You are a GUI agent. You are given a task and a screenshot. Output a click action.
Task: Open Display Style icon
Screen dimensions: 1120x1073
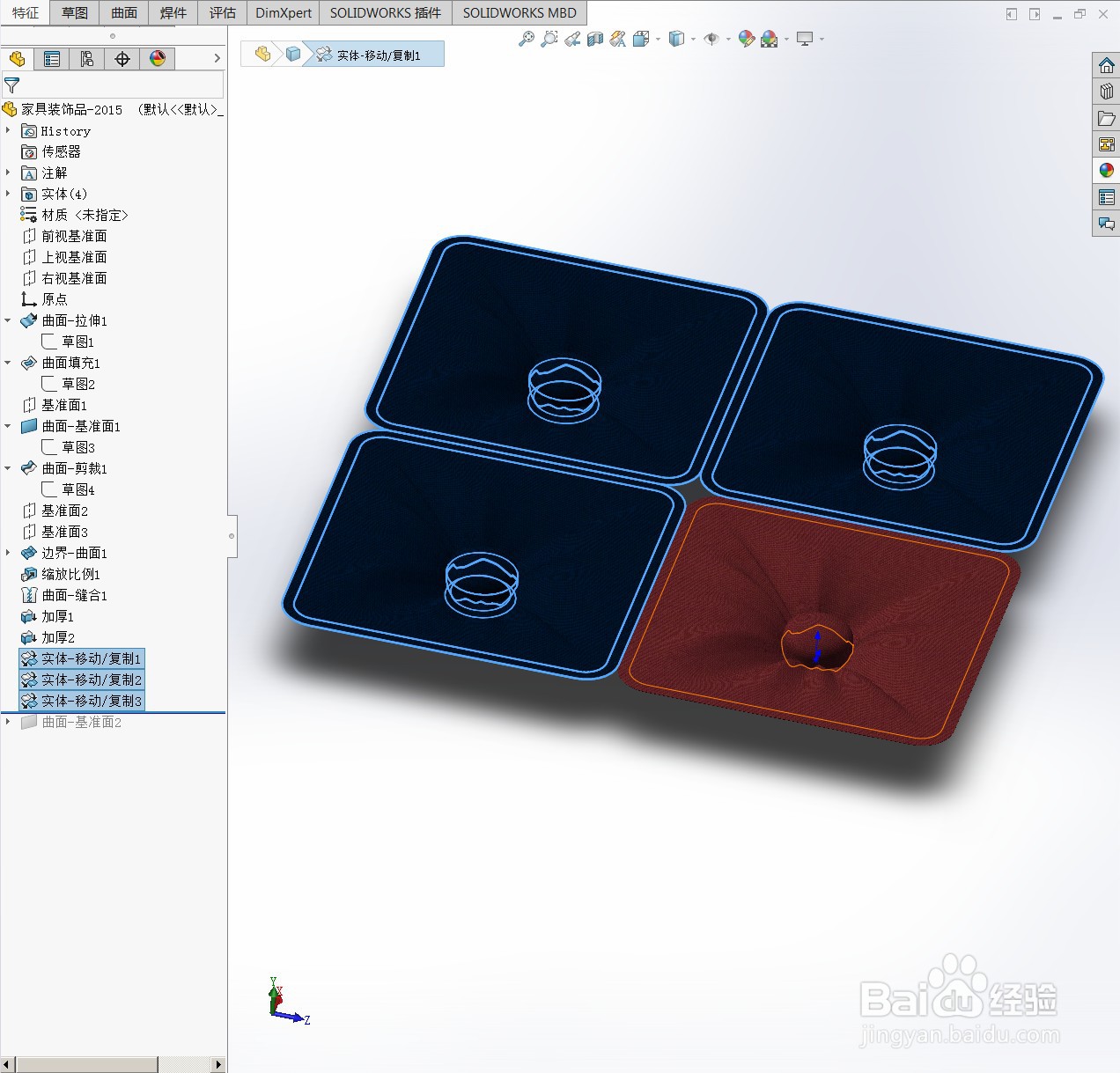tap(676, 39)
